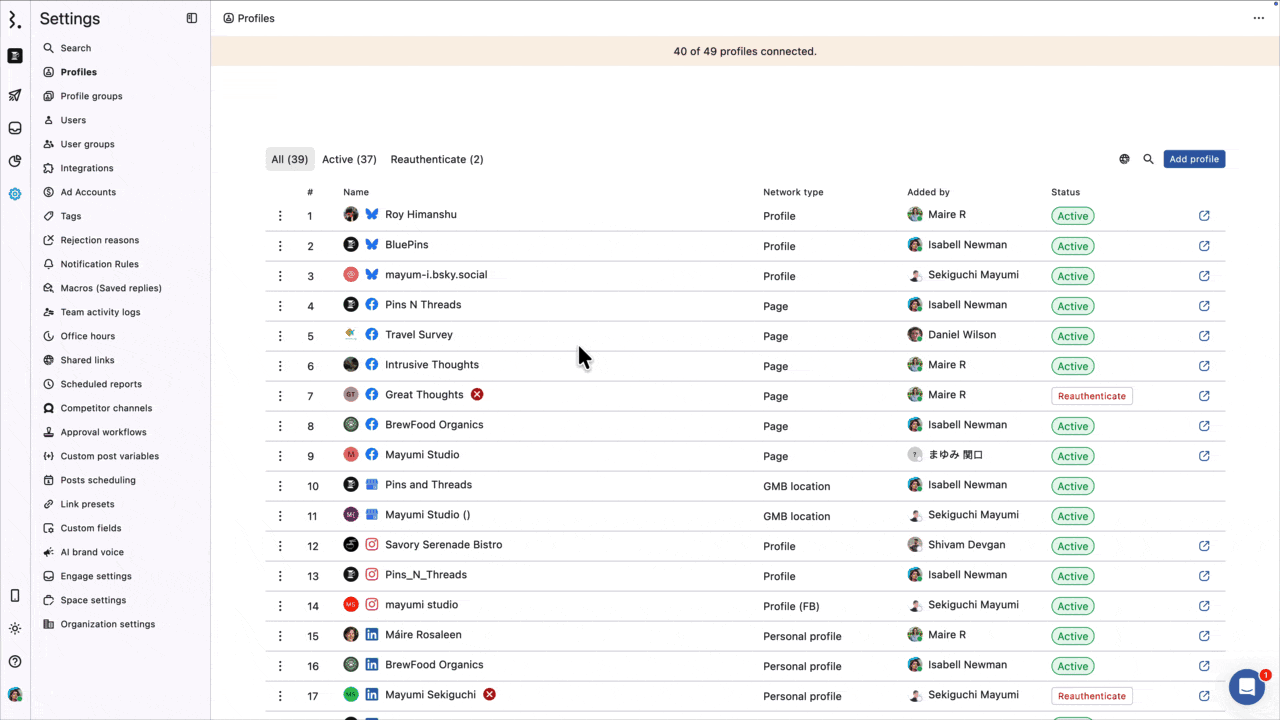Switch to the Active (37) tab
The height and width of the screenshot is (720, 1280).
pos(349,159)
